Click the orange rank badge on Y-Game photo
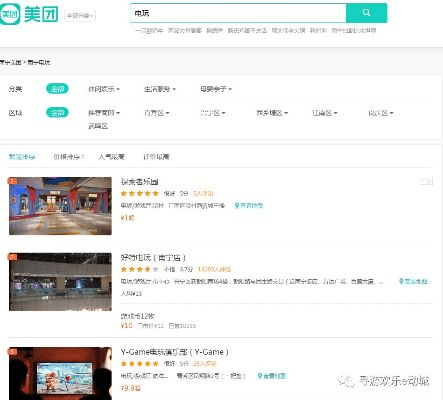 coord(12,351)
